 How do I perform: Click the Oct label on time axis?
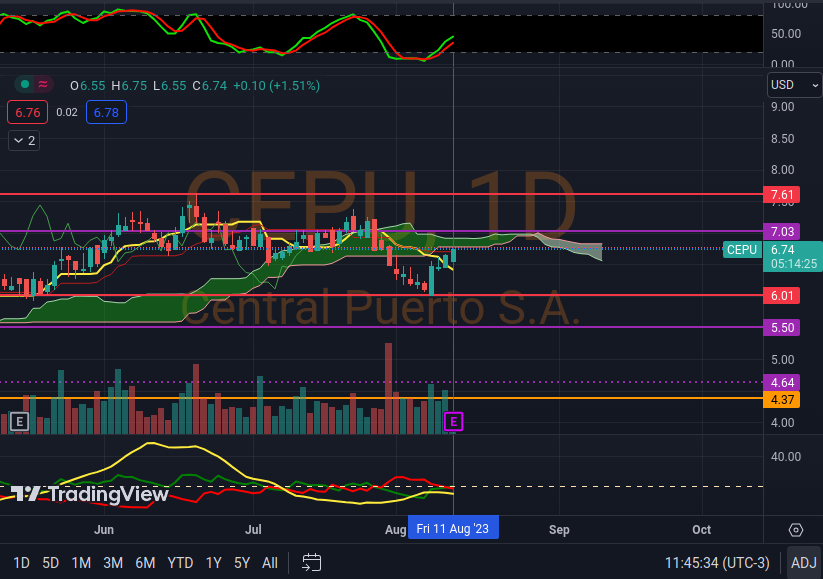point(701,530)
